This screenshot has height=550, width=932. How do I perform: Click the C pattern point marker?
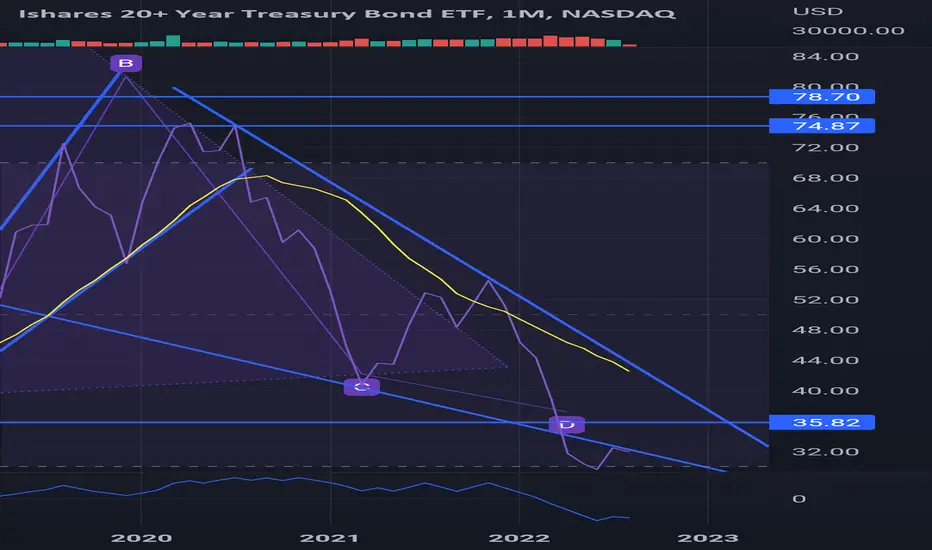click(361, 387)
